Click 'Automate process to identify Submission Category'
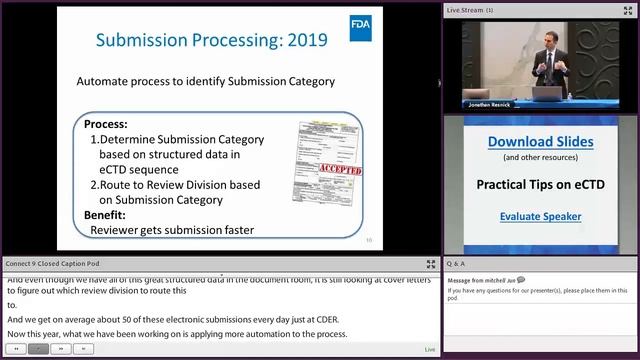Viewport: 640px width, 360px height. coord(206,81)
